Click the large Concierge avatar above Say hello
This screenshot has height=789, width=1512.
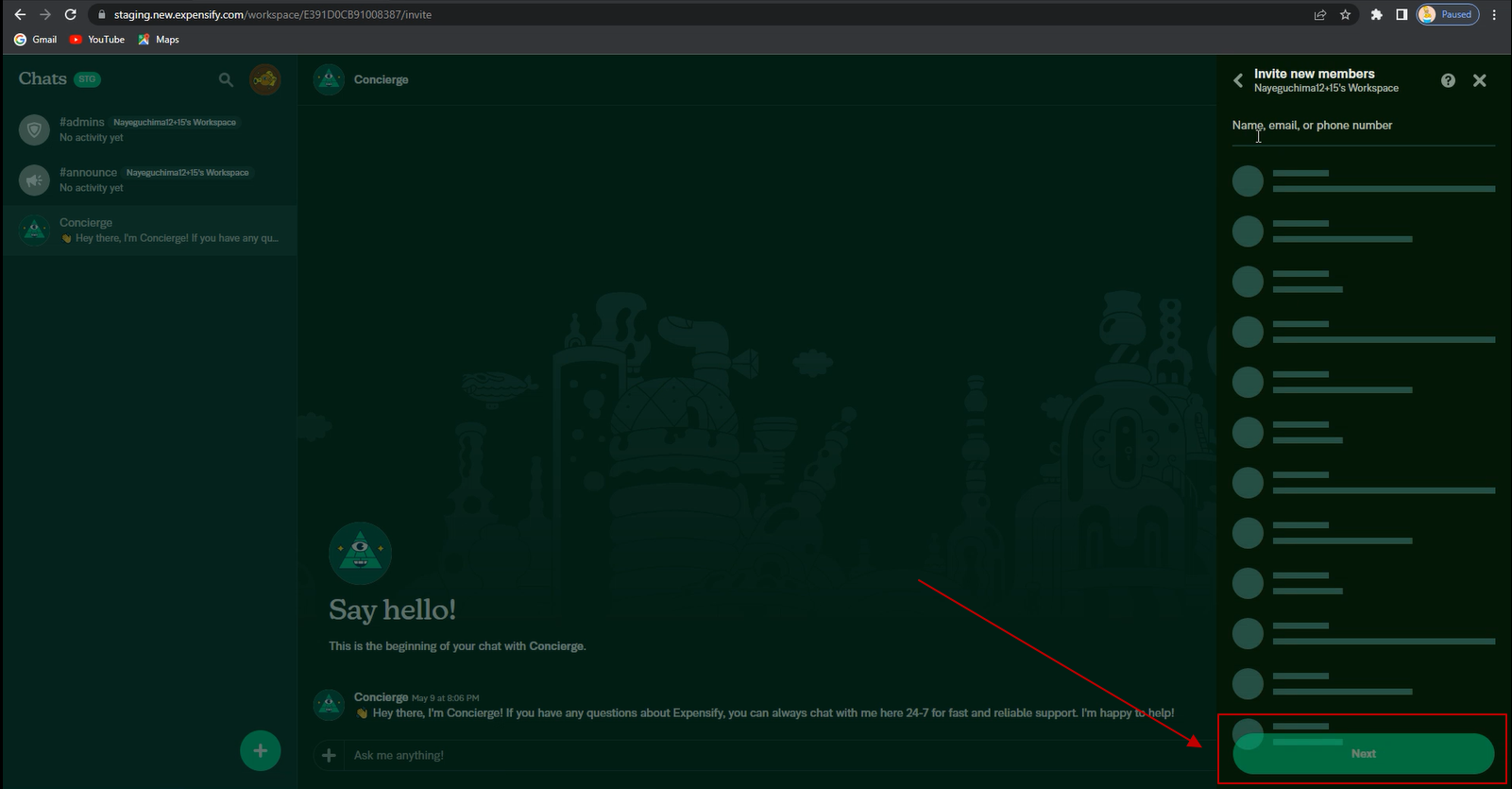360,553
